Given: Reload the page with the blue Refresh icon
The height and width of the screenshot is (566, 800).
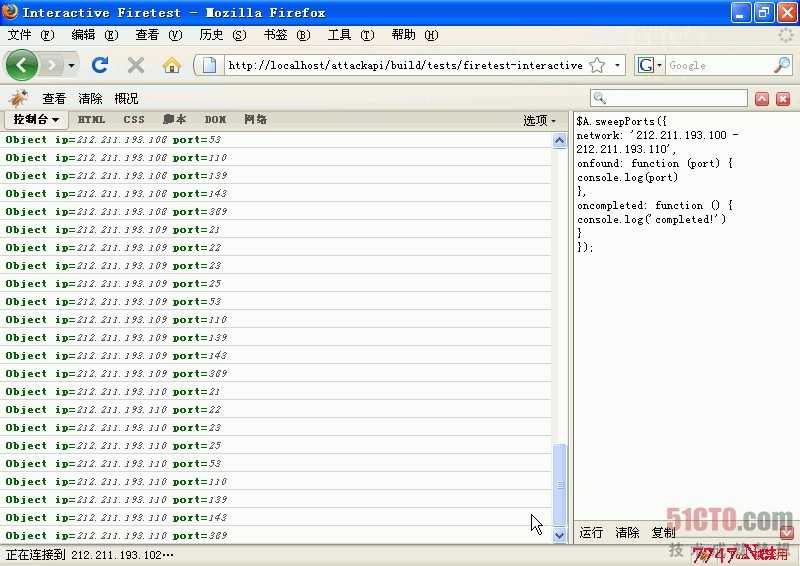Looking at the screenshot, I should (x=100, y=65).
